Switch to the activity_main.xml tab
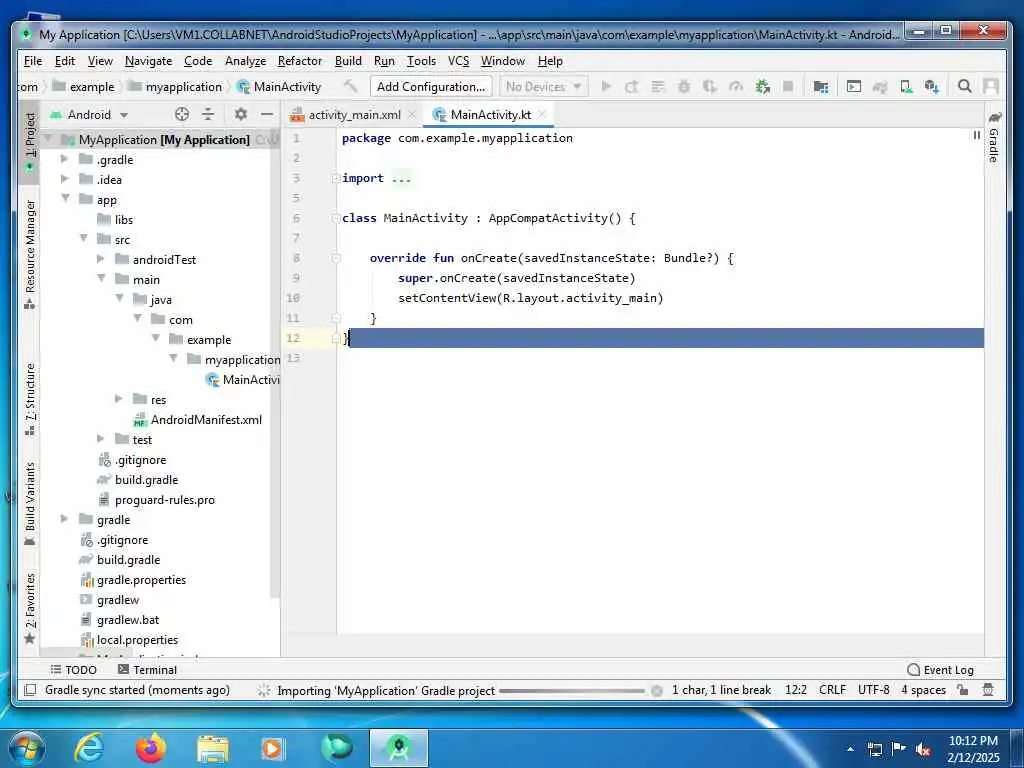Viewport: 1024px width, 768px height. pos(353,114)
